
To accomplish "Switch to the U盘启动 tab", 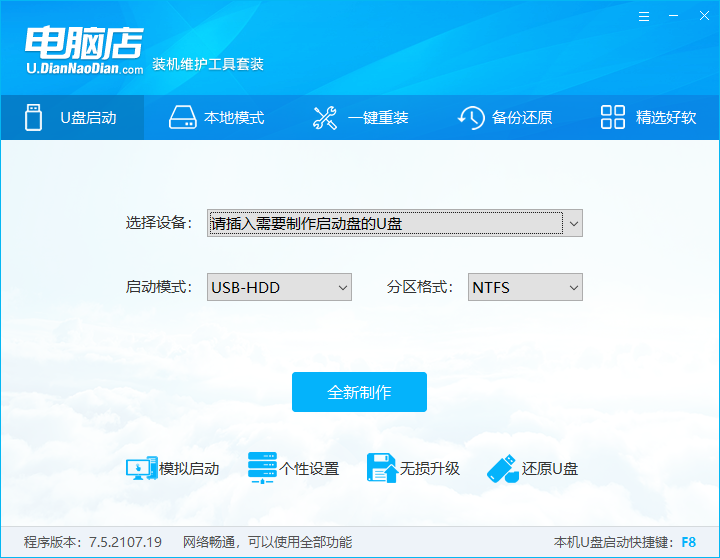I will tap(73, 118).
